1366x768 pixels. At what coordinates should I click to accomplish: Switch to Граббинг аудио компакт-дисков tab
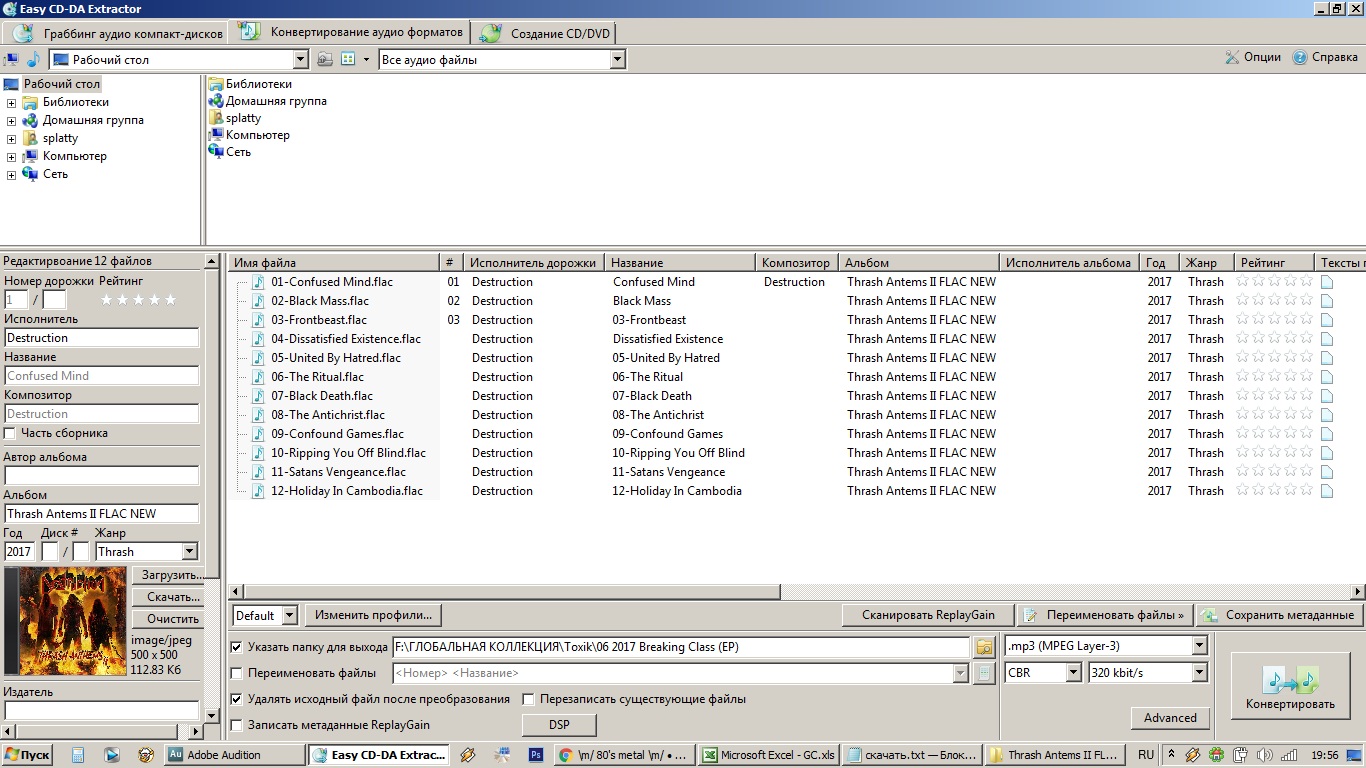point(118,33)
